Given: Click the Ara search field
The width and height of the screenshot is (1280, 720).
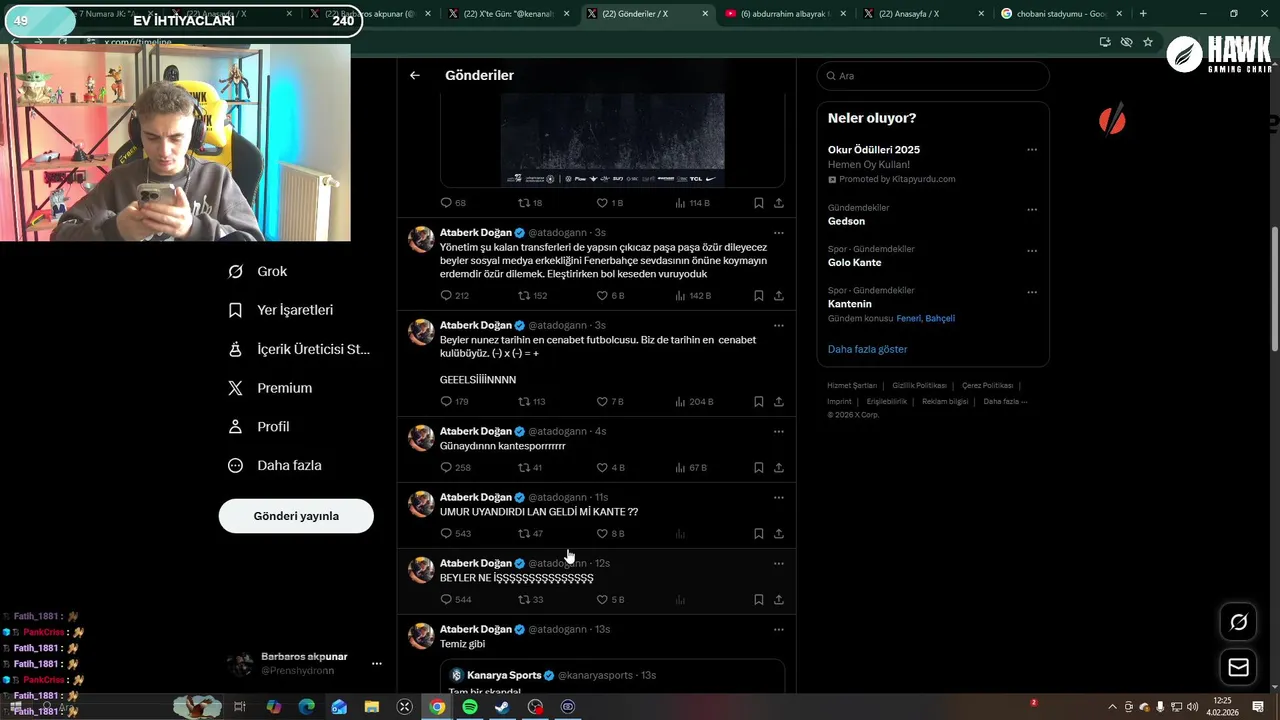Looking at the screenshot, I should (933, 76).
